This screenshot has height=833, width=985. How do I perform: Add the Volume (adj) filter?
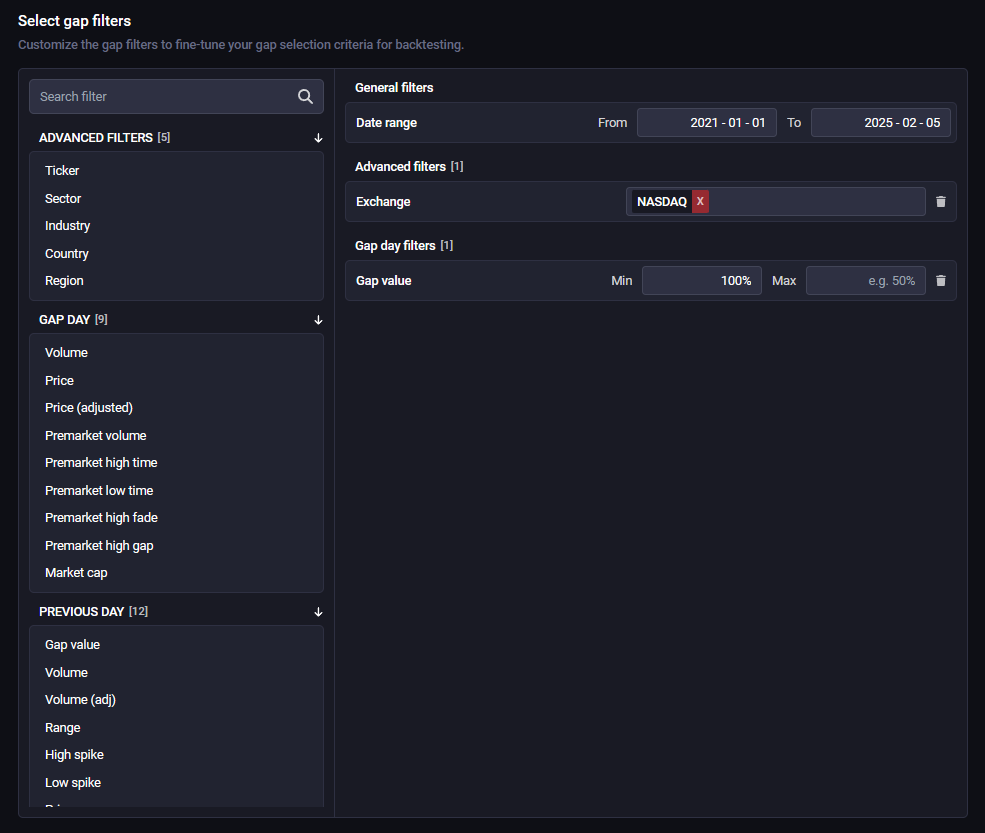point(80,700)
